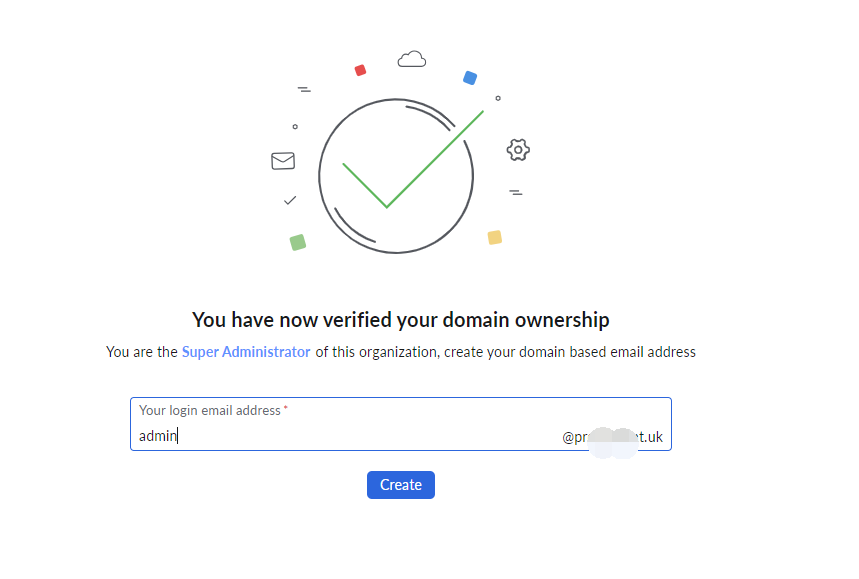859x579 pixels.
Task: Open the Super Administrator link
Action: click(246, 352)
